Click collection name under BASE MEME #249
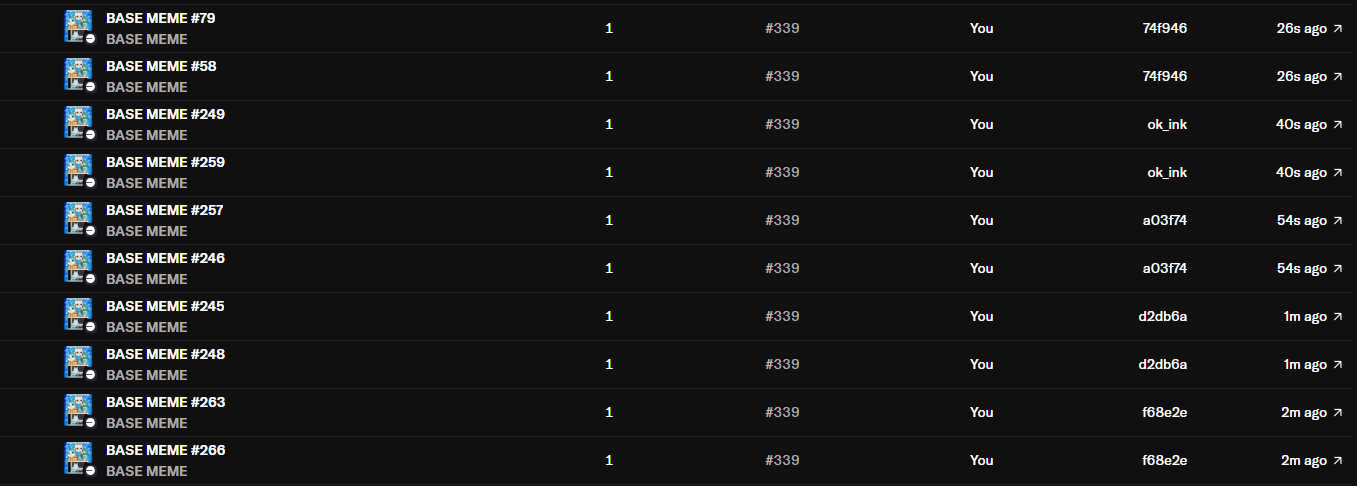 (x=146, y=135)
